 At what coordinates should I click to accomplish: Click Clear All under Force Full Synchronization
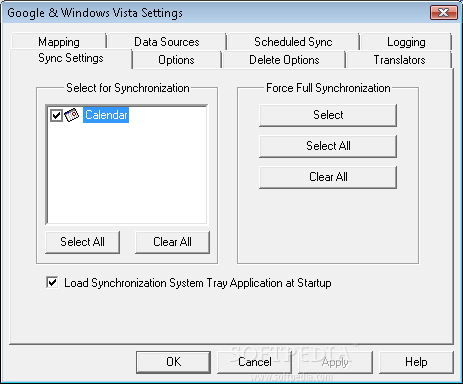tap(328, 177)
